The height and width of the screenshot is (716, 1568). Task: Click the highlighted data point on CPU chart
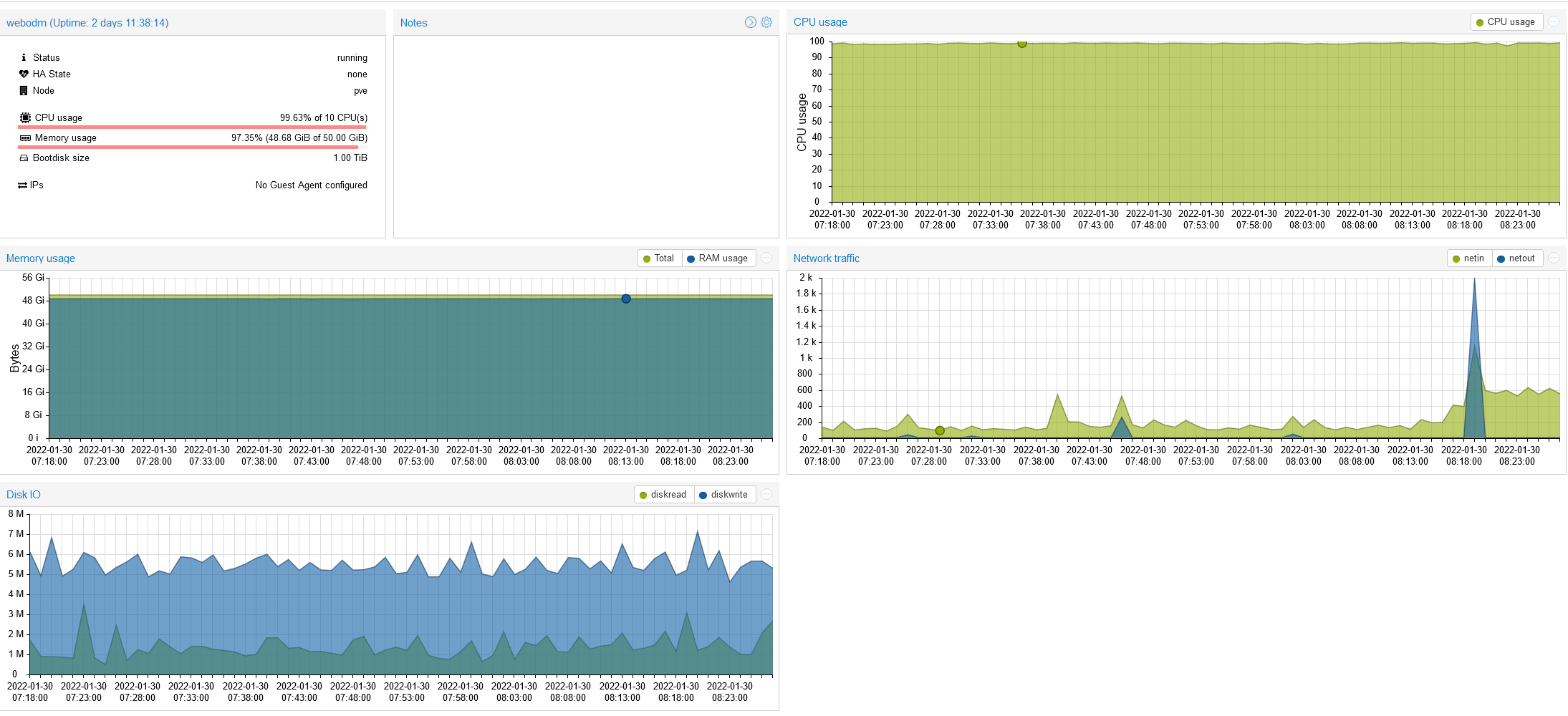click(1022, 44)
